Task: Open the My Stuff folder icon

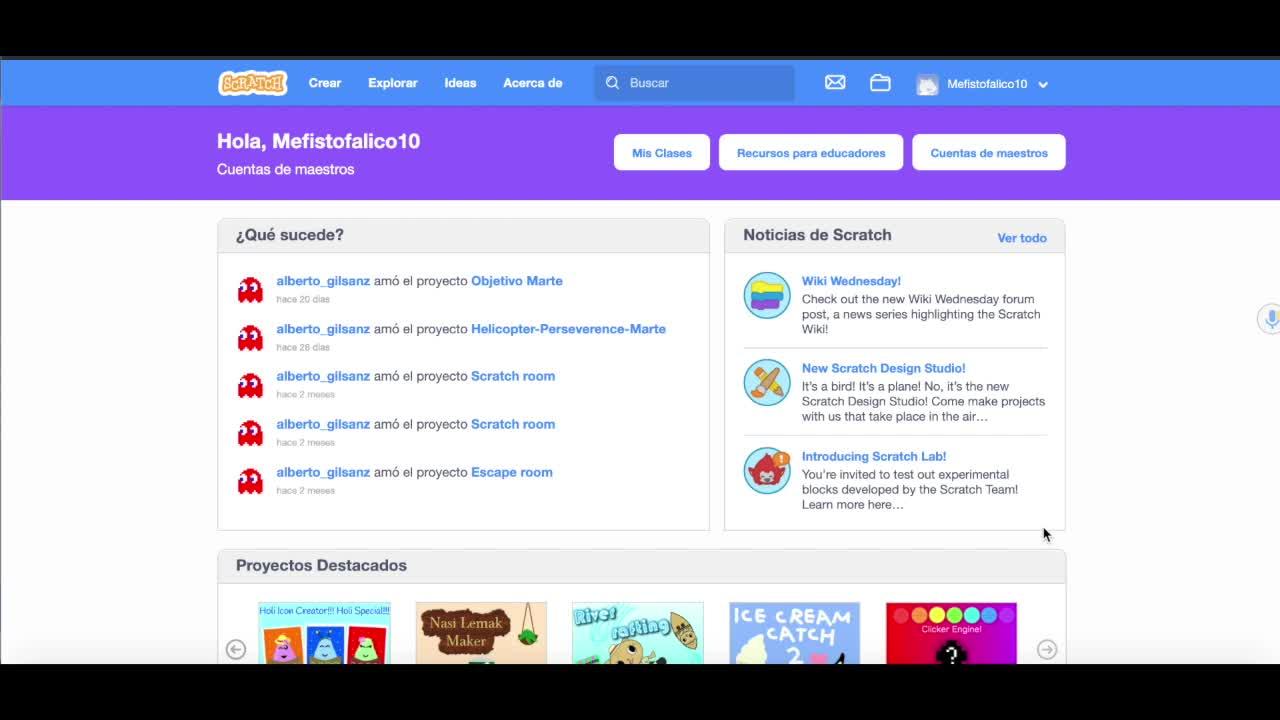Action: coord(880,83)
